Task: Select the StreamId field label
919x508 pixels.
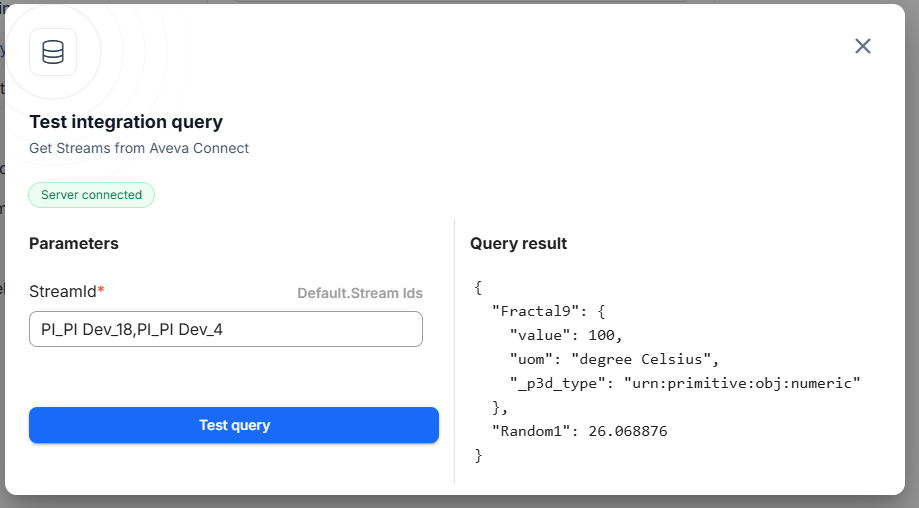Action: (x=63, y=291)
